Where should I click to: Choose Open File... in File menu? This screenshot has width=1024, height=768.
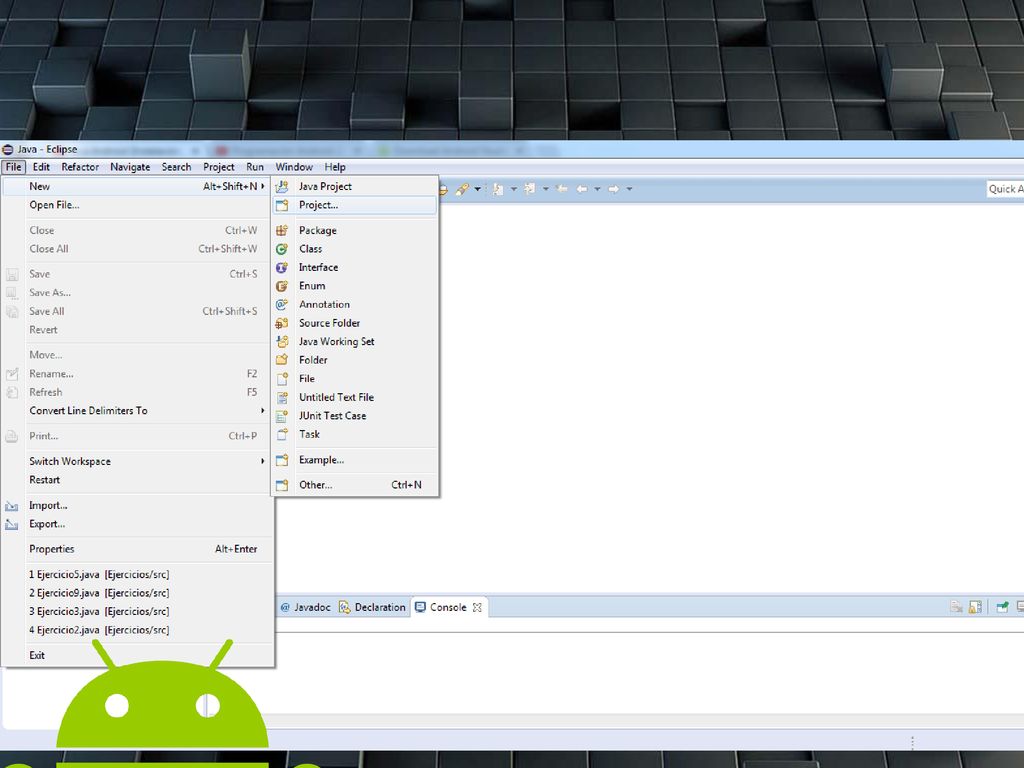(x=136, y=205)
